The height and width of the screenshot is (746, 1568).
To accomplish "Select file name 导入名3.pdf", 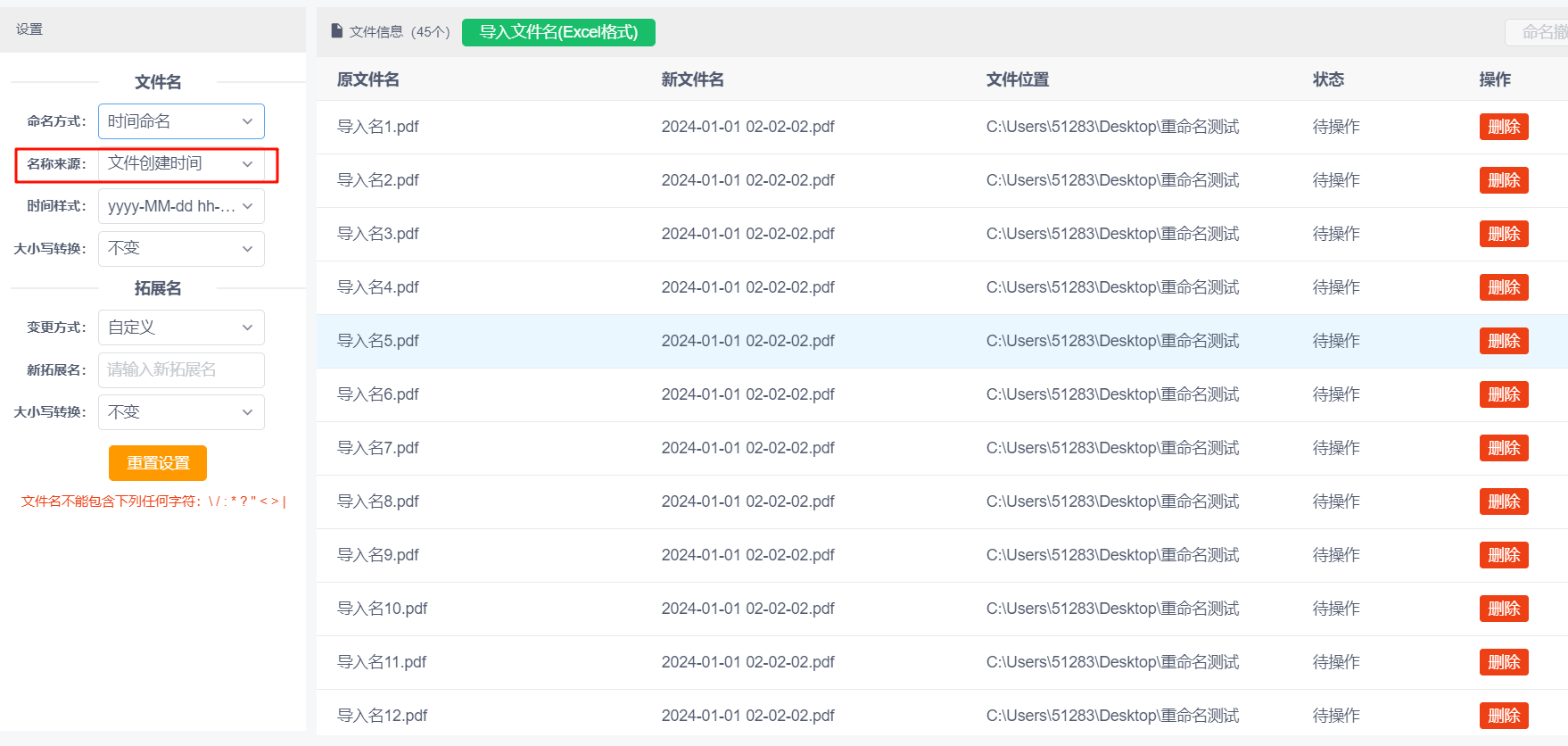I will 377,234.
